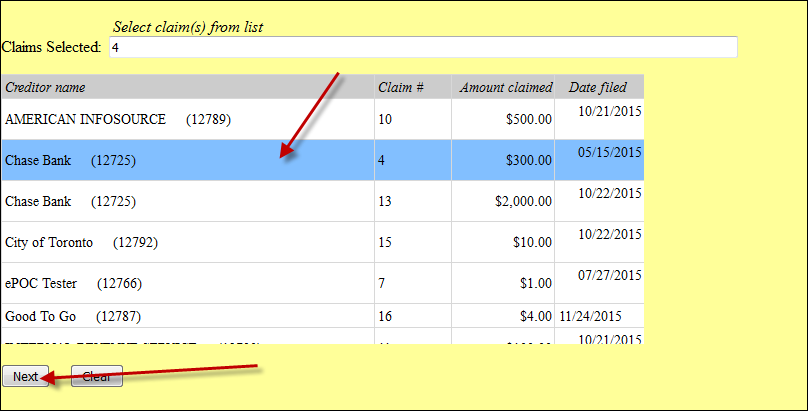Click 'Select claim(s) from list' instruction text

188,27
